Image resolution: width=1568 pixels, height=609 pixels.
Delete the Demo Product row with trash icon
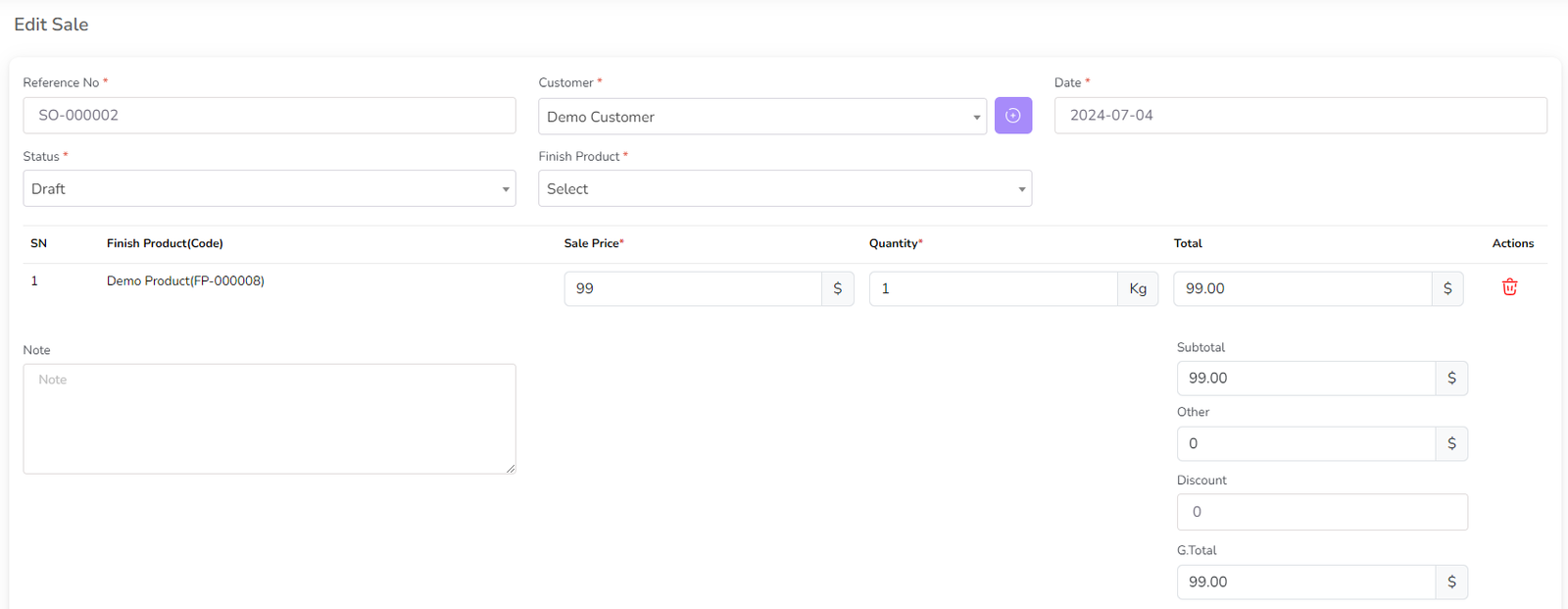click(x=1509, y=287)
